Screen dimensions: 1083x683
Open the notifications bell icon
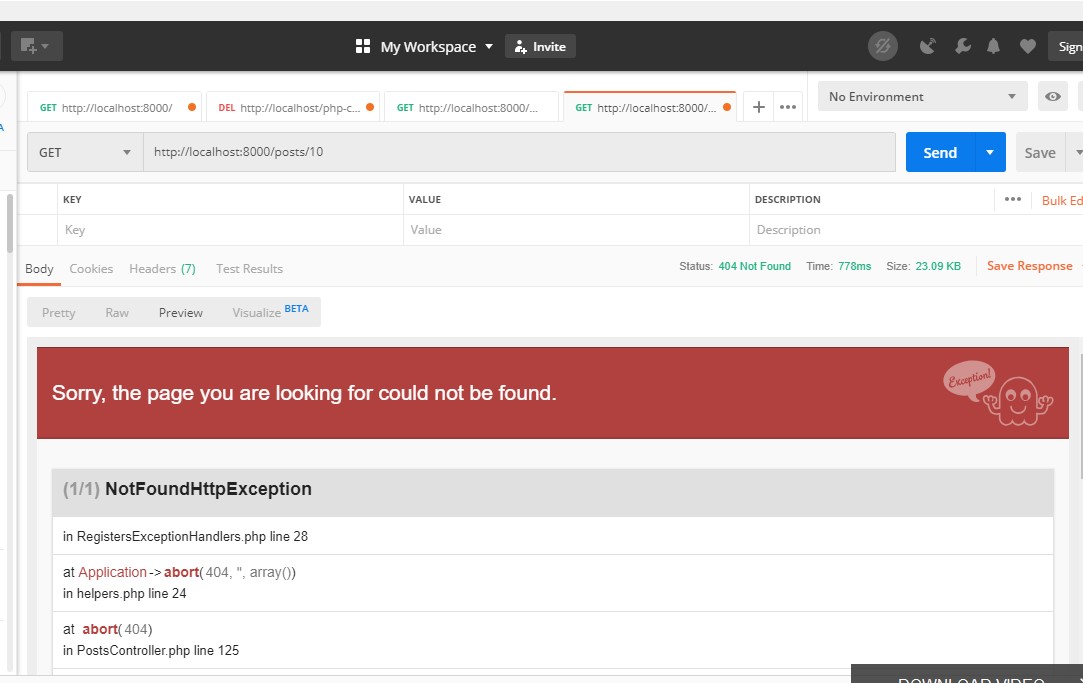click(993, 46)
